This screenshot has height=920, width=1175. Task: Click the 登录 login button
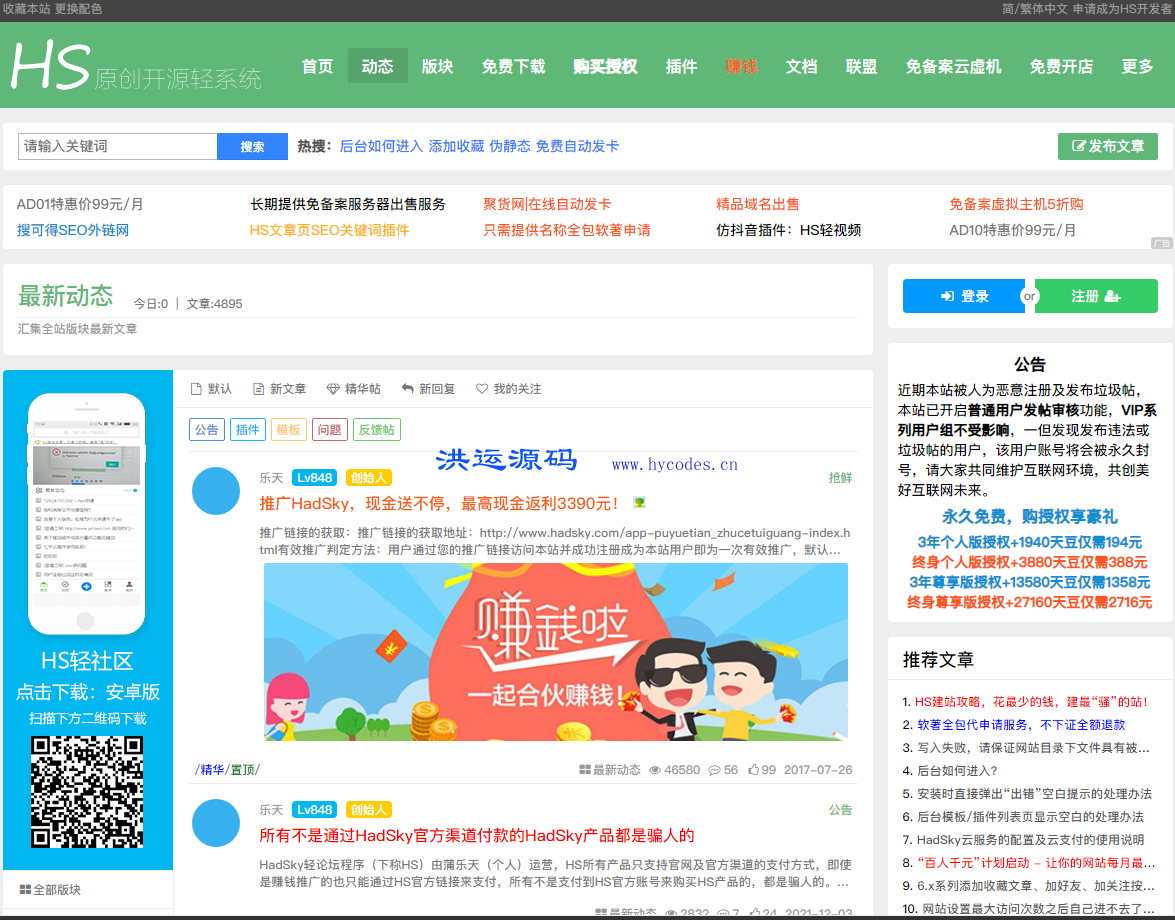click(964, 296)
